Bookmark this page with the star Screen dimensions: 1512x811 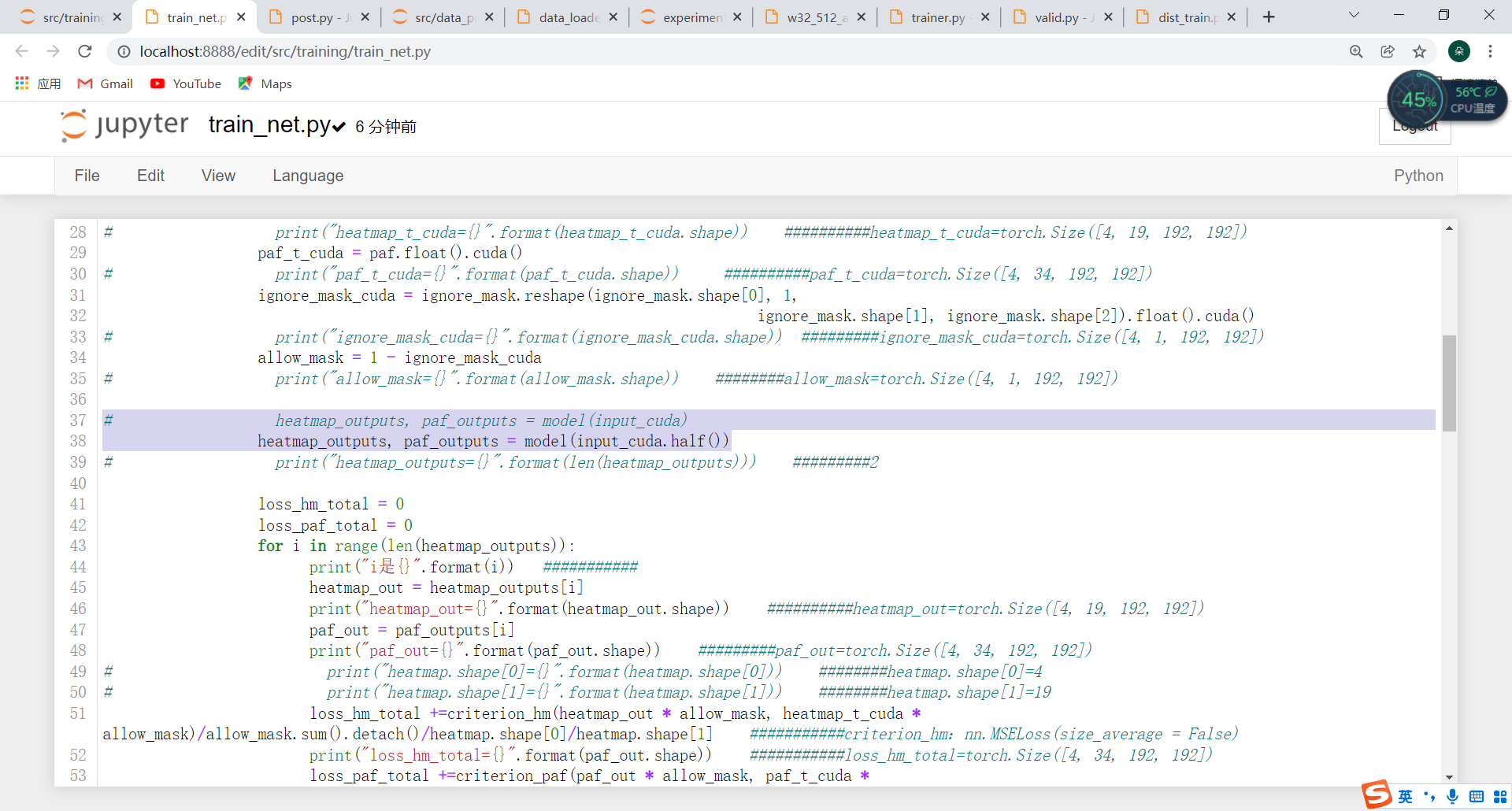(x=1420, y=51)
